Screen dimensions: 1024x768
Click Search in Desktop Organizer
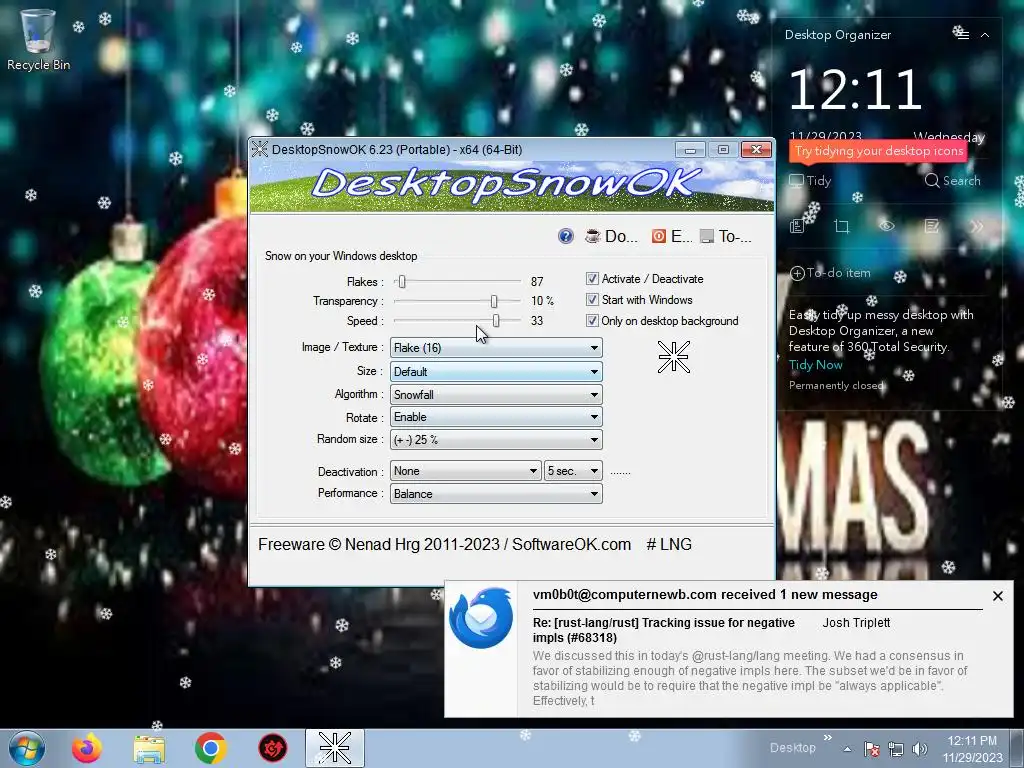click(x=953, y=181)
